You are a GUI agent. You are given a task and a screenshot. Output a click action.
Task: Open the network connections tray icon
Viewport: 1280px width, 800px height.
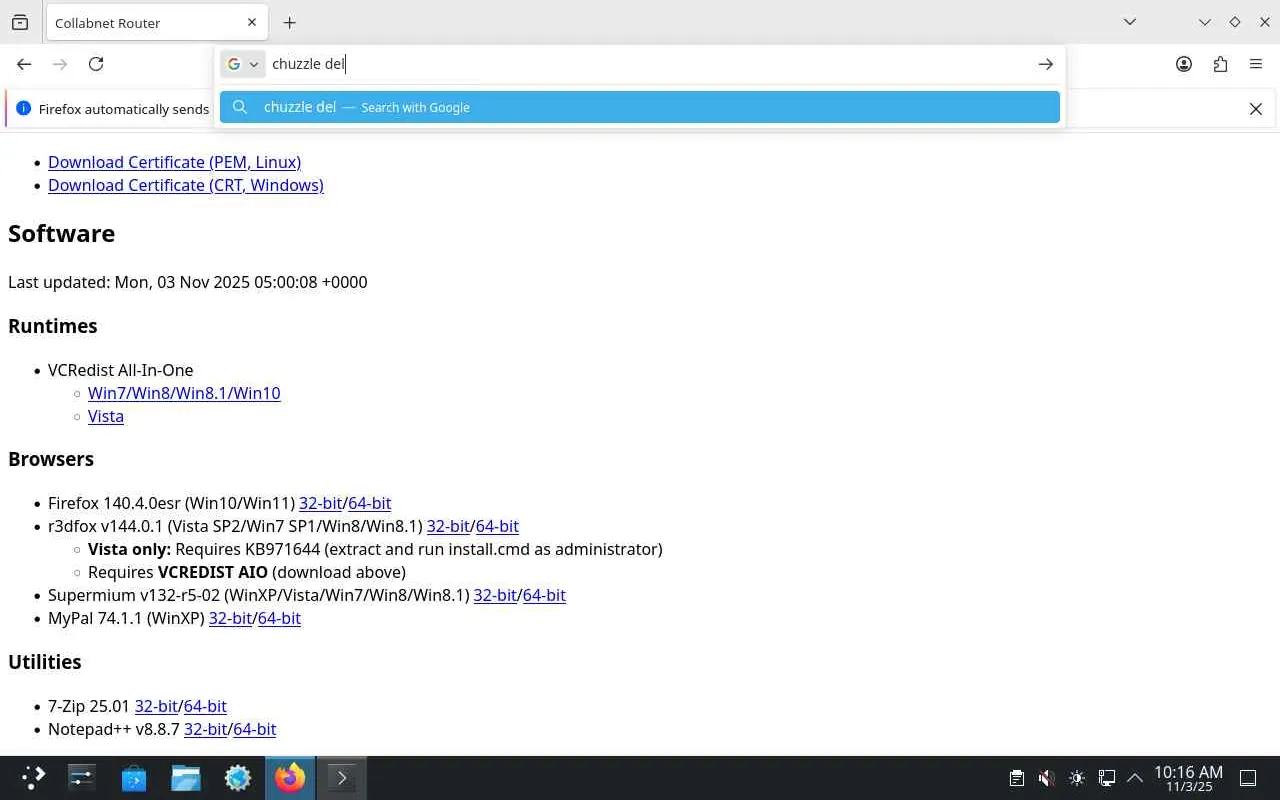point(1106,777)
